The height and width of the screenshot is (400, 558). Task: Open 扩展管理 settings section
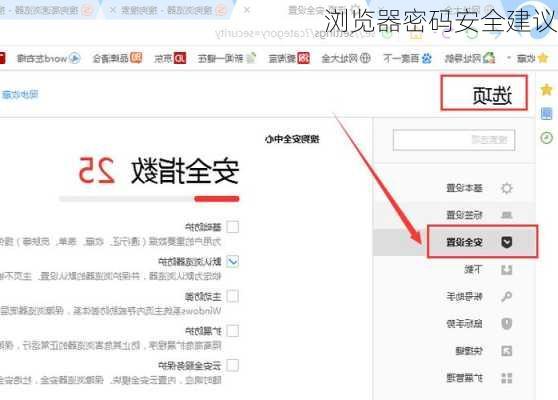[464, 378]
